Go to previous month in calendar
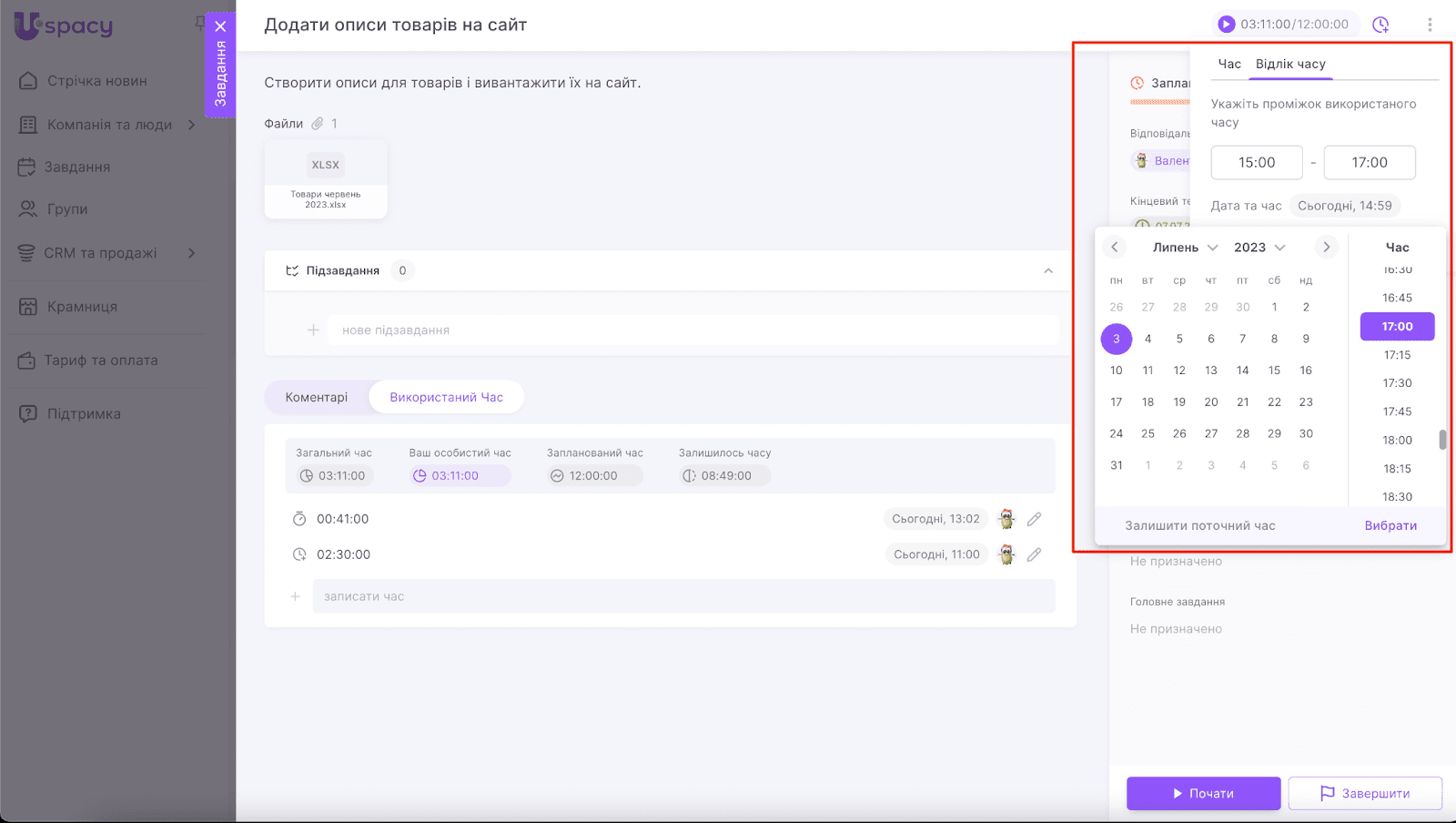Viewport: 1456px width, 823px height. pos(1115,247)
